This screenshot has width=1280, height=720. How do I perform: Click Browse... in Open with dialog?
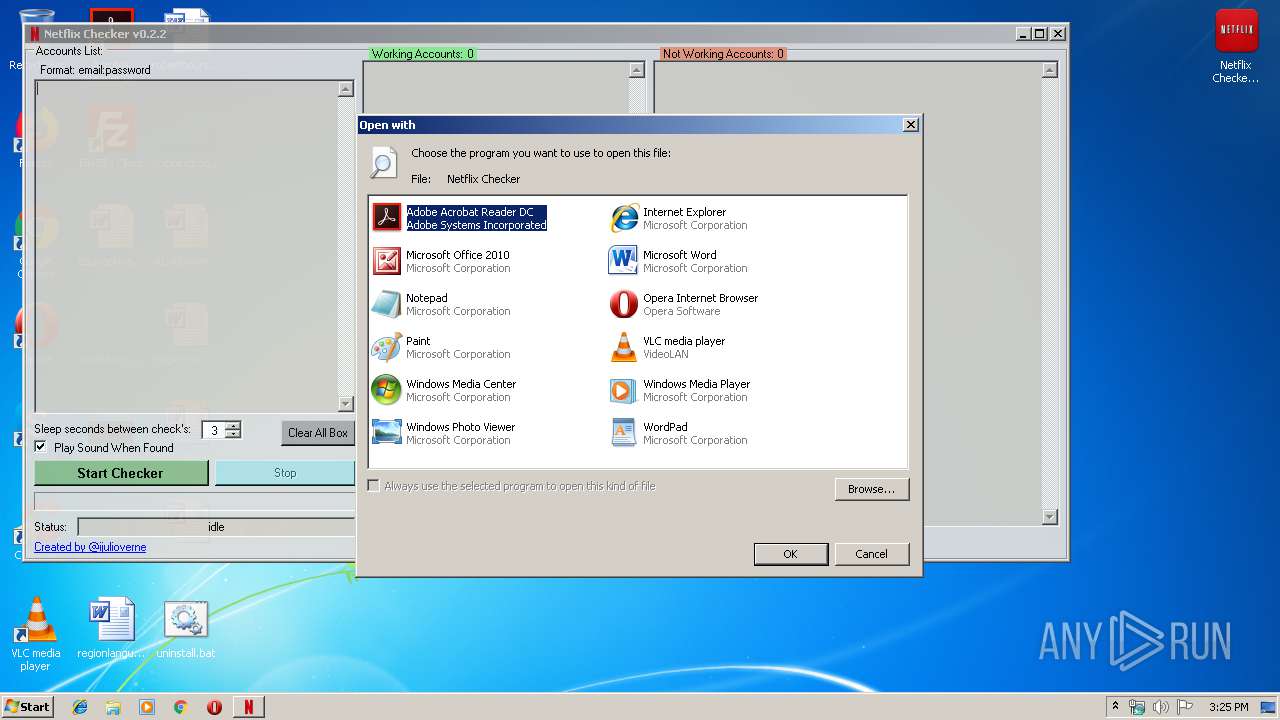[x=872, y=489]
